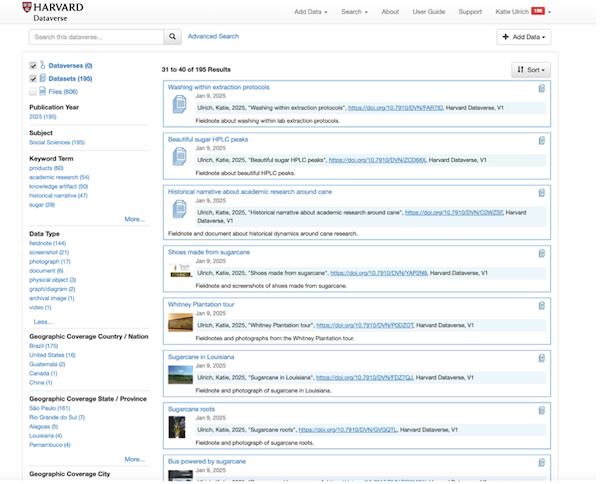
Task: Open Beautiful sugar HPLC peaks dataset title
Action: (x=208, y=139)
